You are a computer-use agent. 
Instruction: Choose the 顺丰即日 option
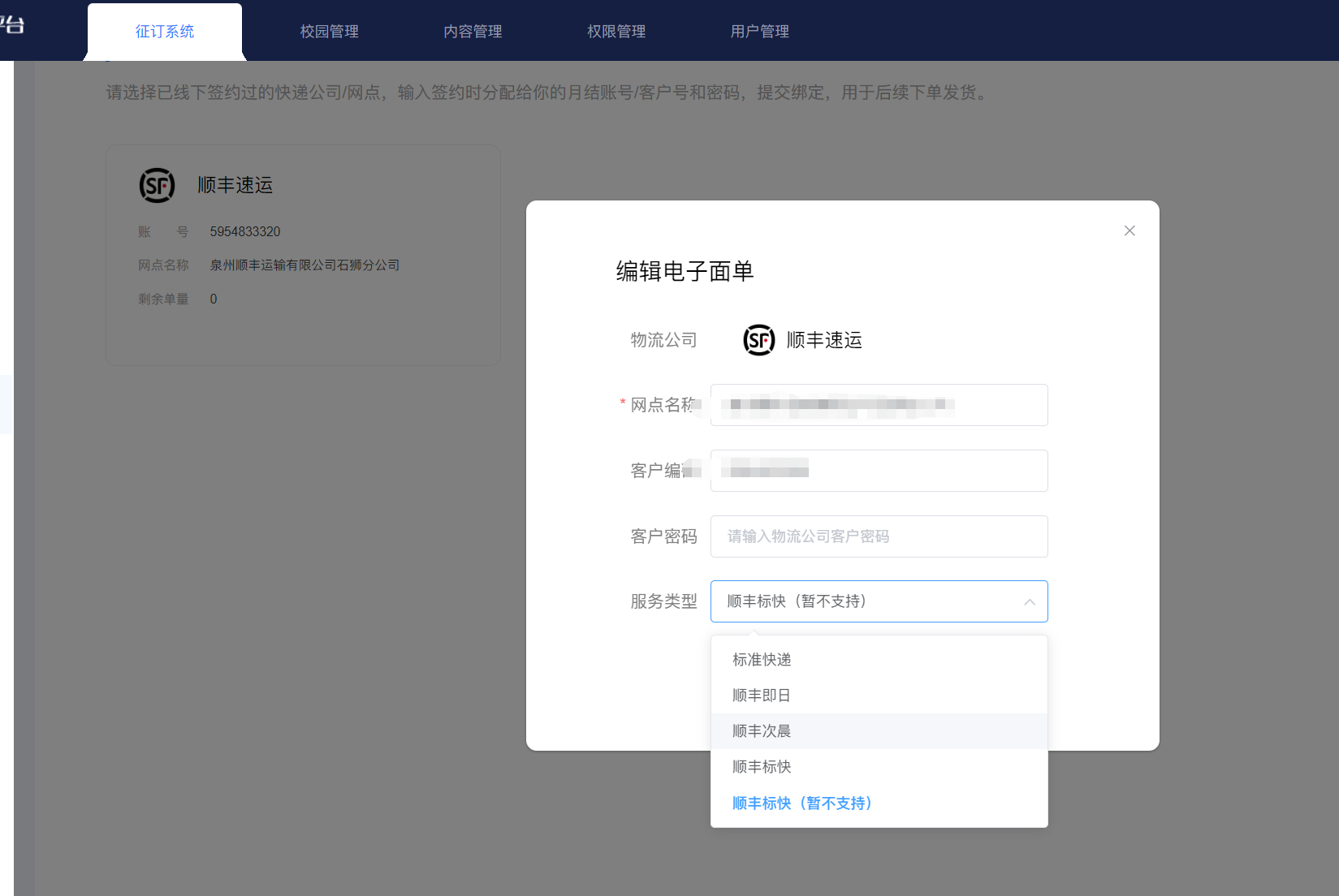(x=879, y=696)
